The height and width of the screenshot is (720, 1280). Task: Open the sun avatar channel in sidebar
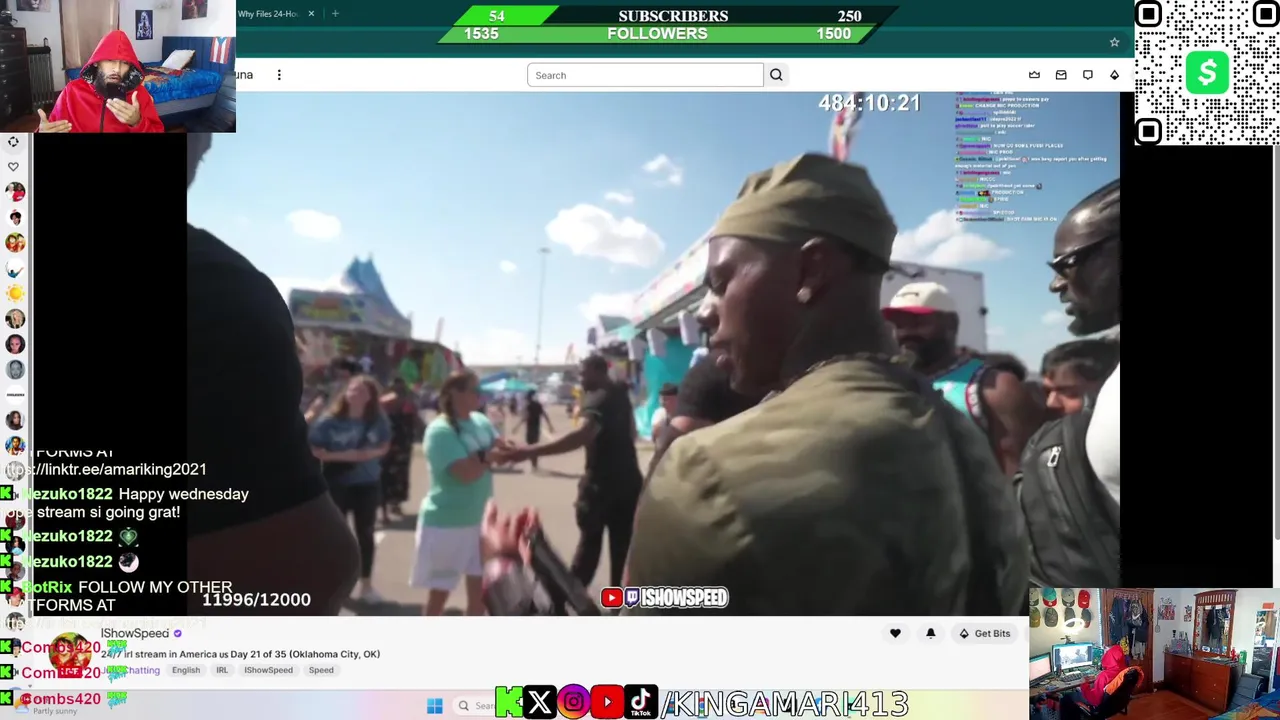[x=14, y=293]
